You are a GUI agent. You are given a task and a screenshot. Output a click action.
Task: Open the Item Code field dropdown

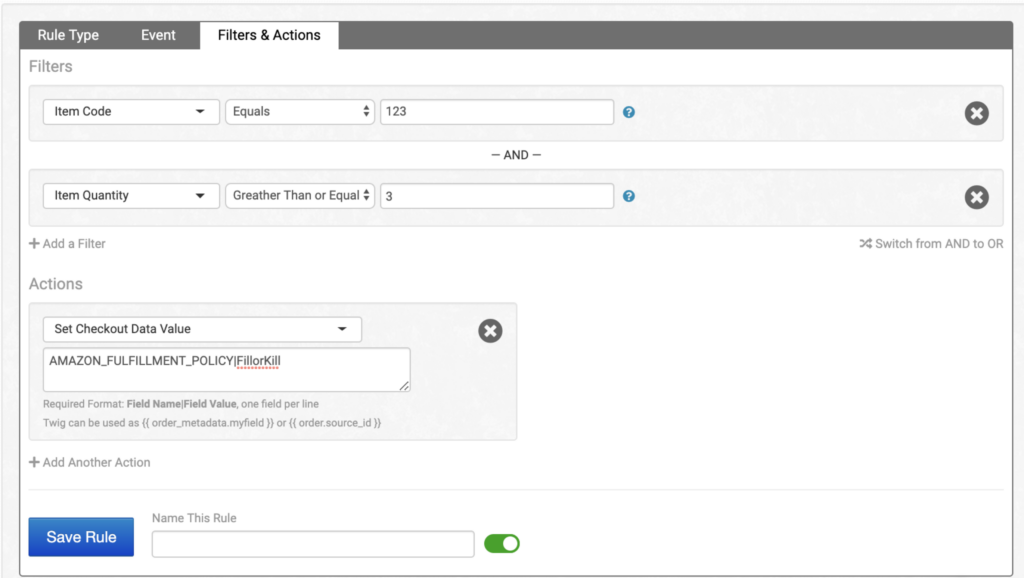pos(131,112)
